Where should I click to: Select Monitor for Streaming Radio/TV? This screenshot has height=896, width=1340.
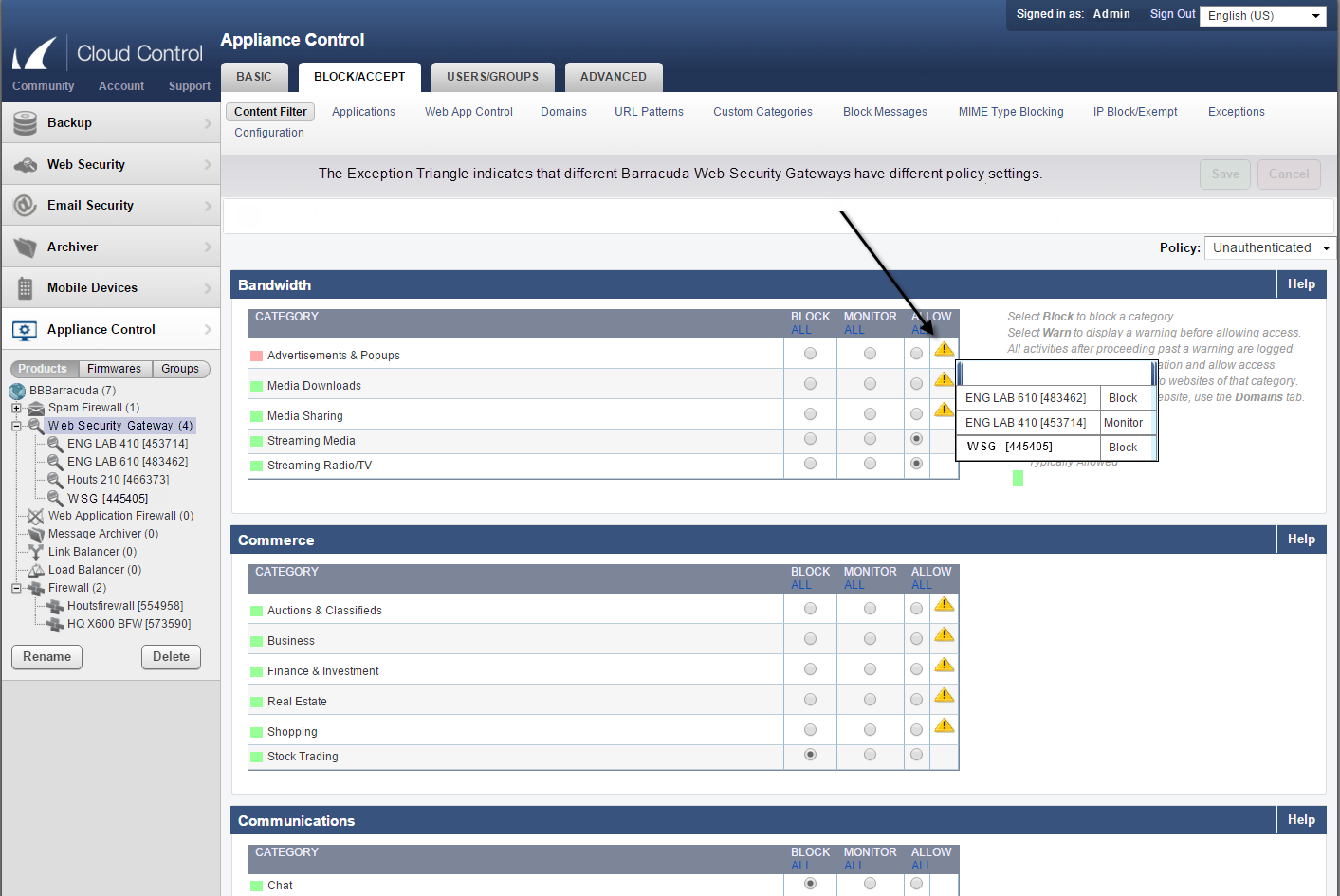click(870, 464)
